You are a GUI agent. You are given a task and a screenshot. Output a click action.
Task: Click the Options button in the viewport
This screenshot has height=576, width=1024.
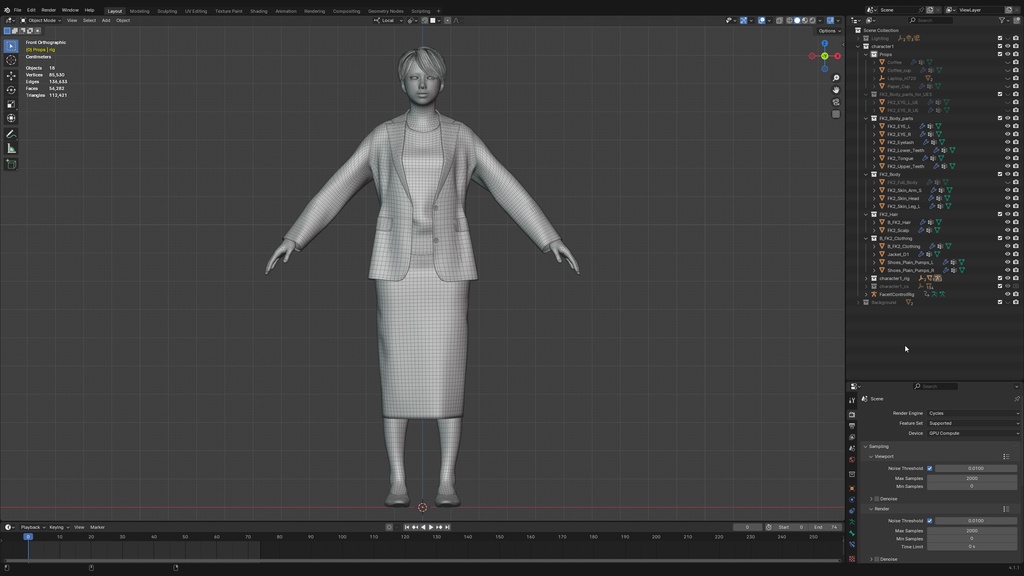(831, 30)
